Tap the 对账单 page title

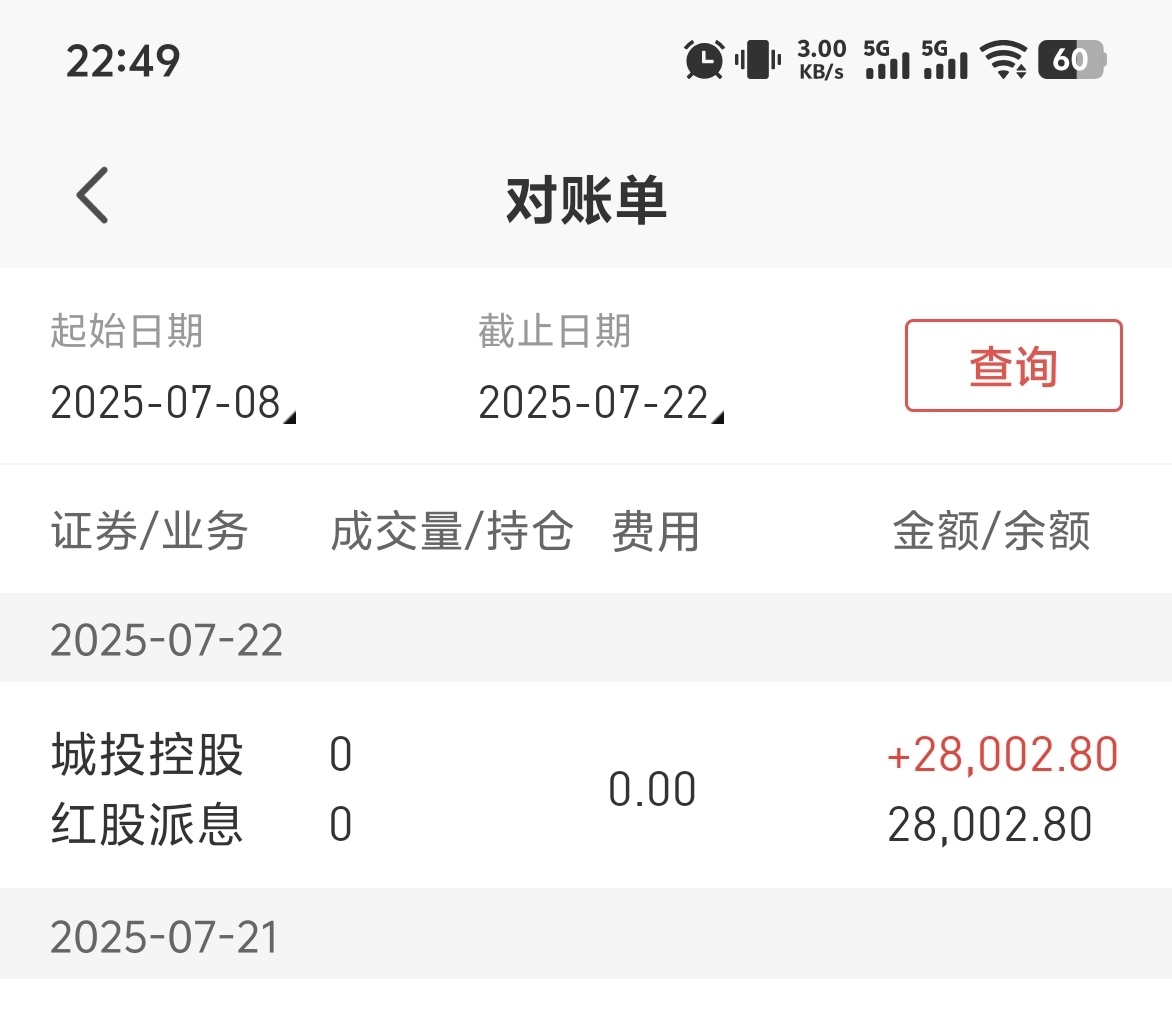[586, 200]
